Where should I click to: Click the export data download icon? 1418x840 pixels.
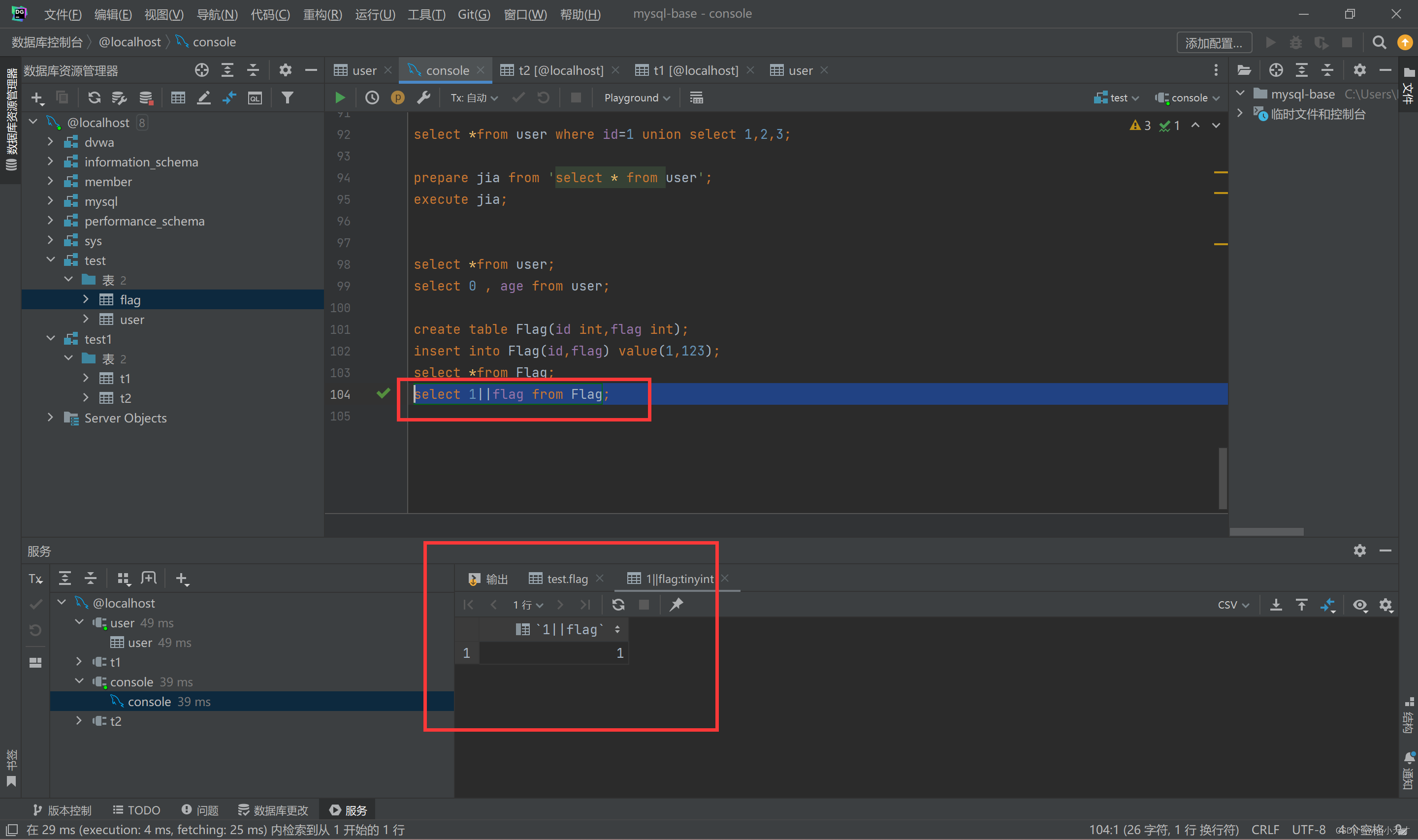pos(1276,605)
